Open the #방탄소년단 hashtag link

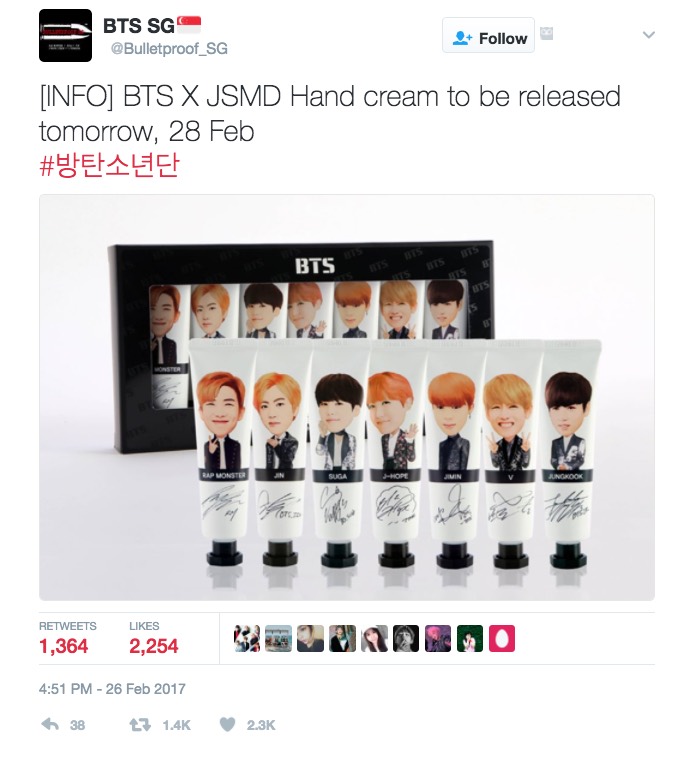pos(109,165)
